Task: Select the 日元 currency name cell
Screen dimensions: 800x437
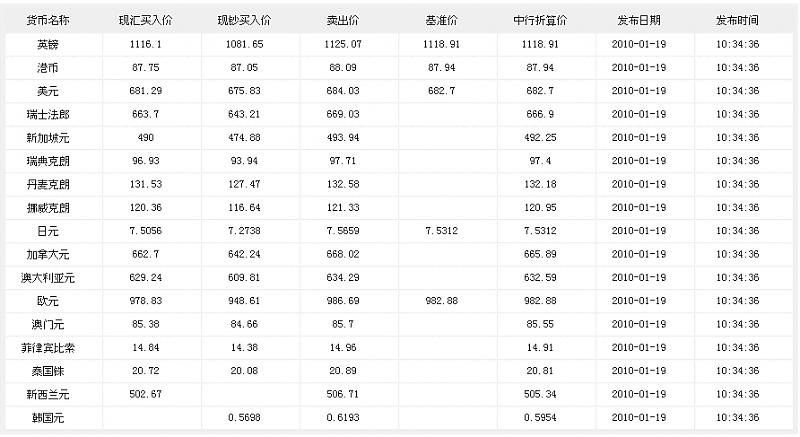Action: point(48,231)
